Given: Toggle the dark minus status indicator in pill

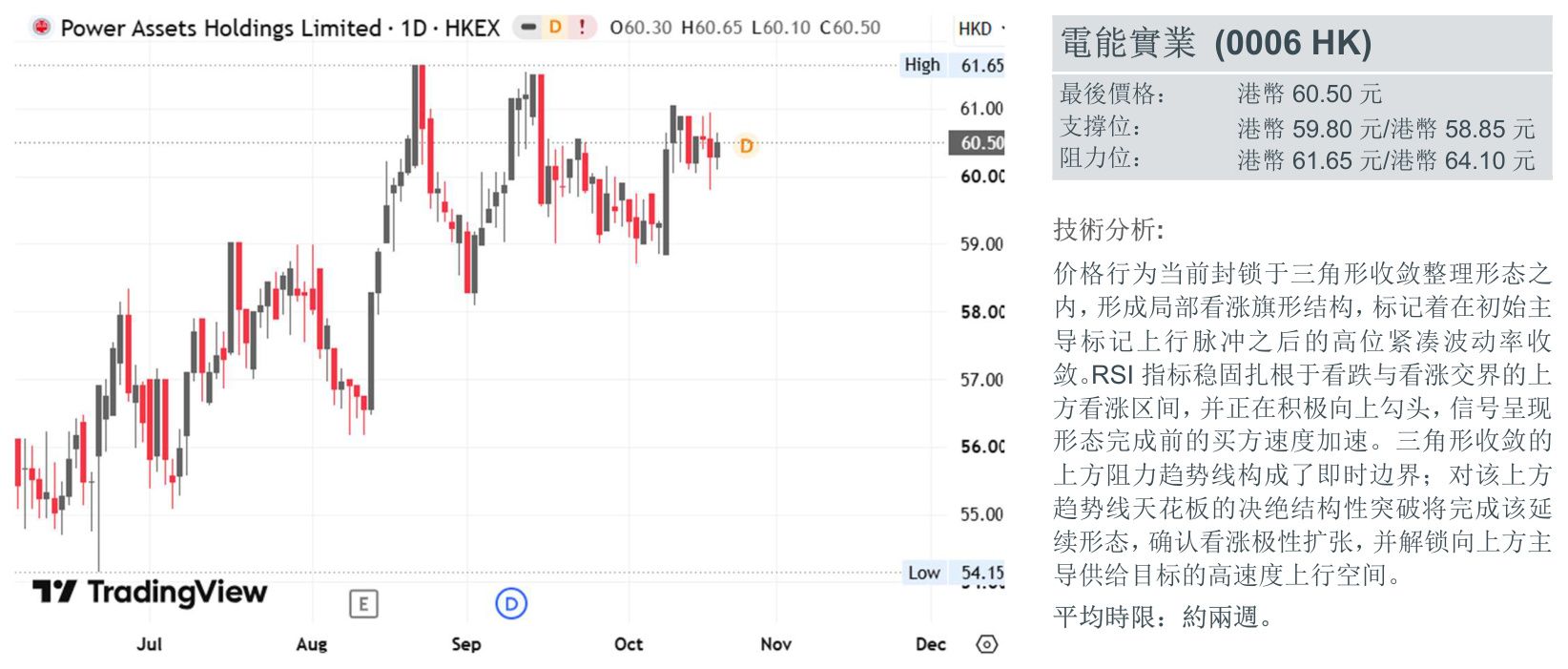Looking at the screenshot, I should [528, 28].
